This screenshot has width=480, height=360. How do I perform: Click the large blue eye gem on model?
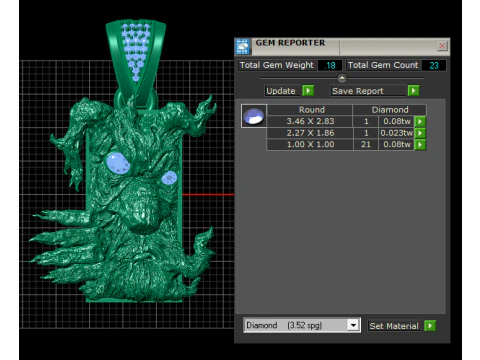click(x=118, y=163)
